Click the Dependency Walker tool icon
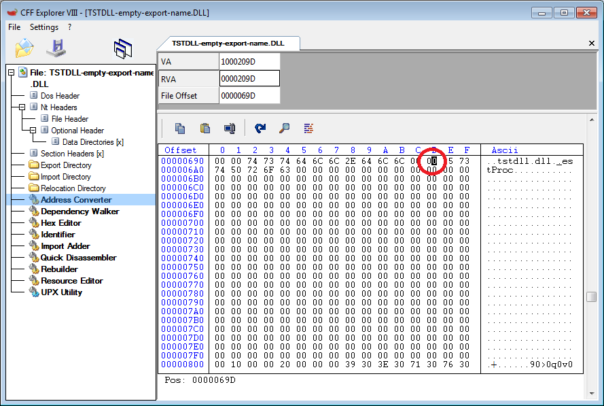 point(34,211)
